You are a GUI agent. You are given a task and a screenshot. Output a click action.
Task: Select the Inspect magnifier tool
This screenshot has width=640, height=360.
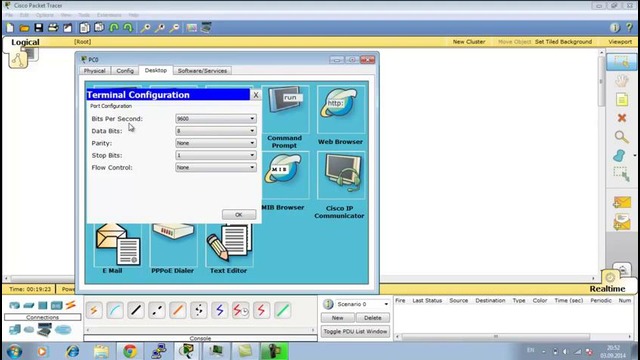[x=621, y=137]
